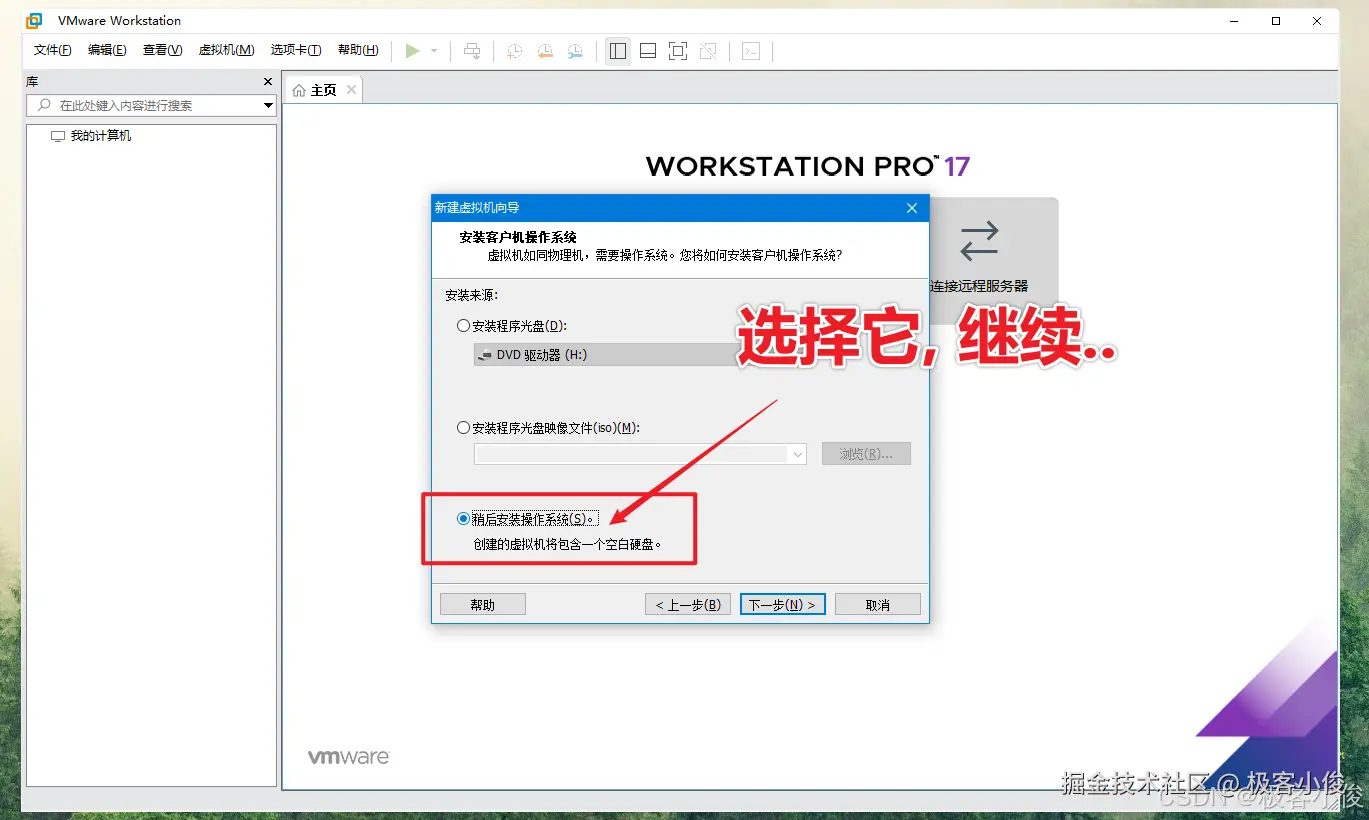Click the full screen mode icon
Image resolution: width=1369 pixels, height=820 pixels.
click(x=678, y=51)
